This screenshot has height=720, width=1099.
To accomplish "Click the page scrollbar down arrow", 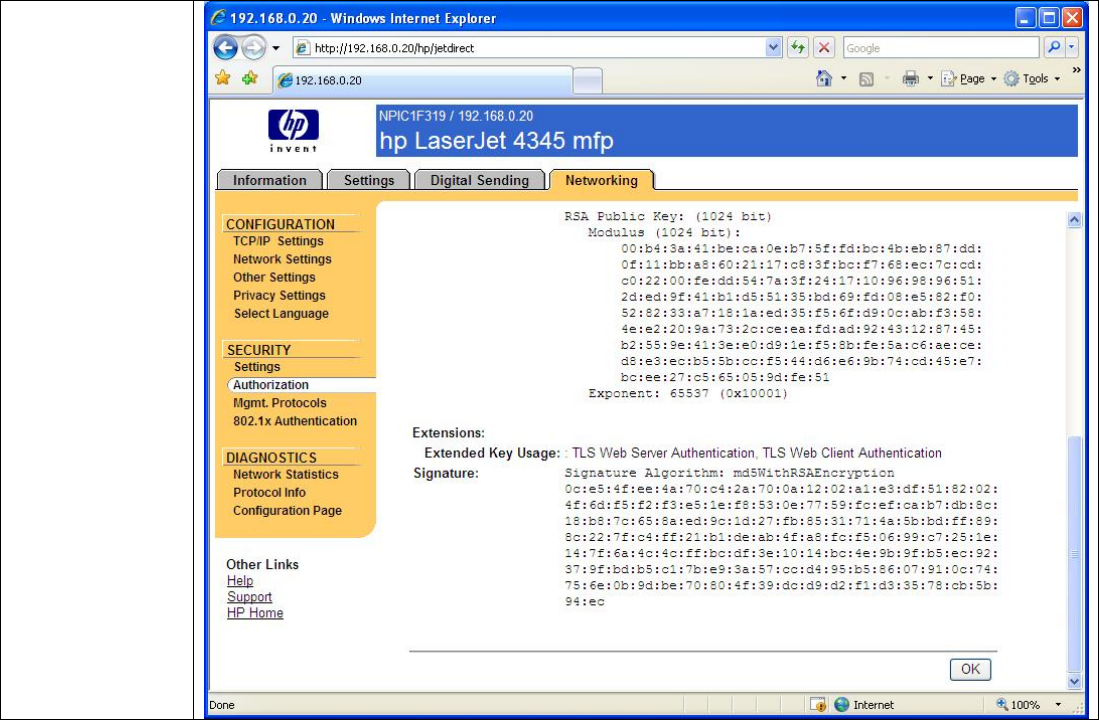I will 1074,681.
